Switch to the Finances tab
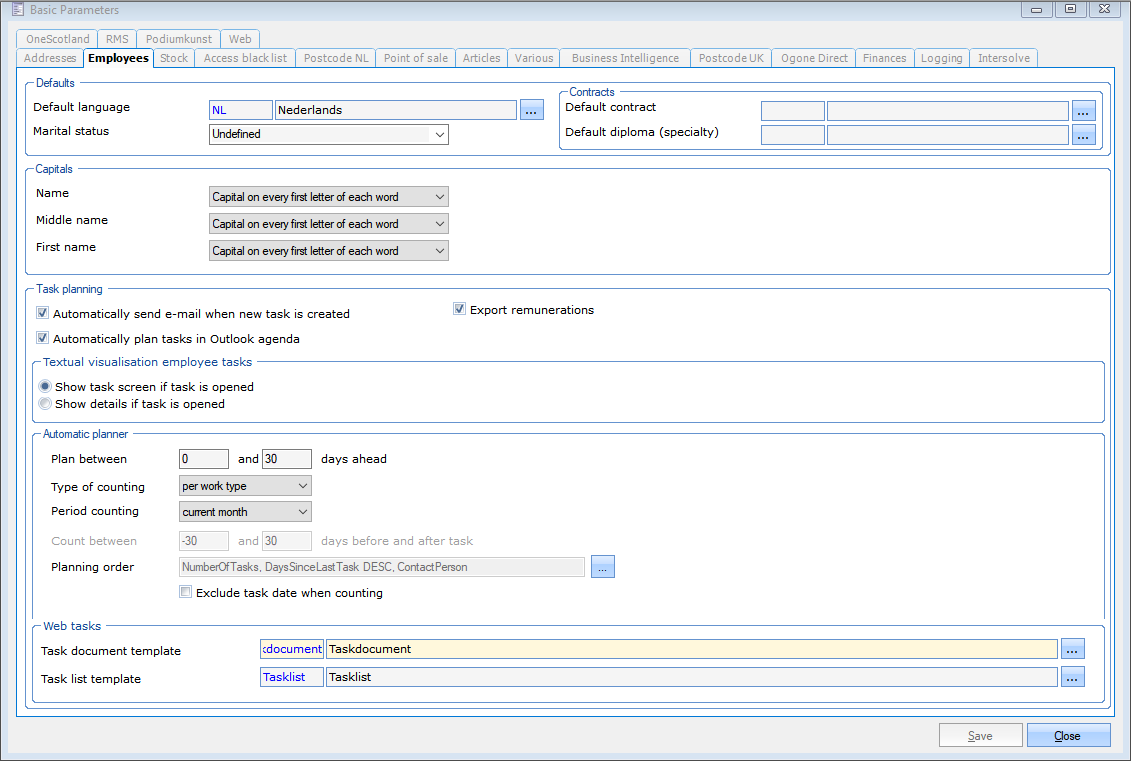 (884, 58)
